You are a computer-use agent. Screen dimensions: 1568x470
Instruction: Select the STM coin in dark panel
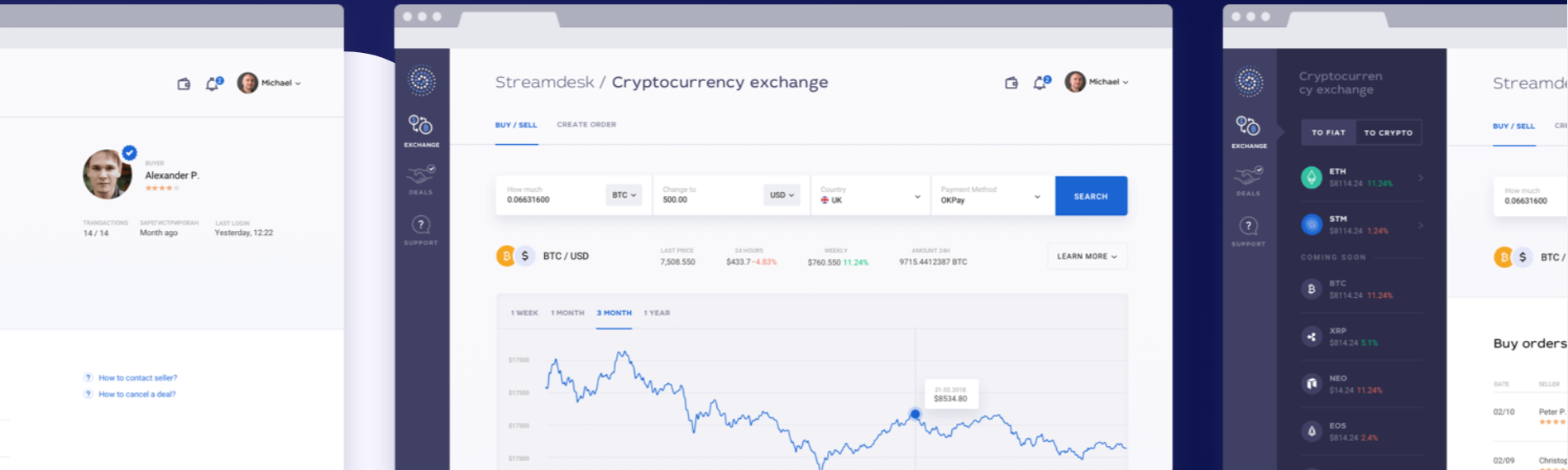click(1360, 225)
